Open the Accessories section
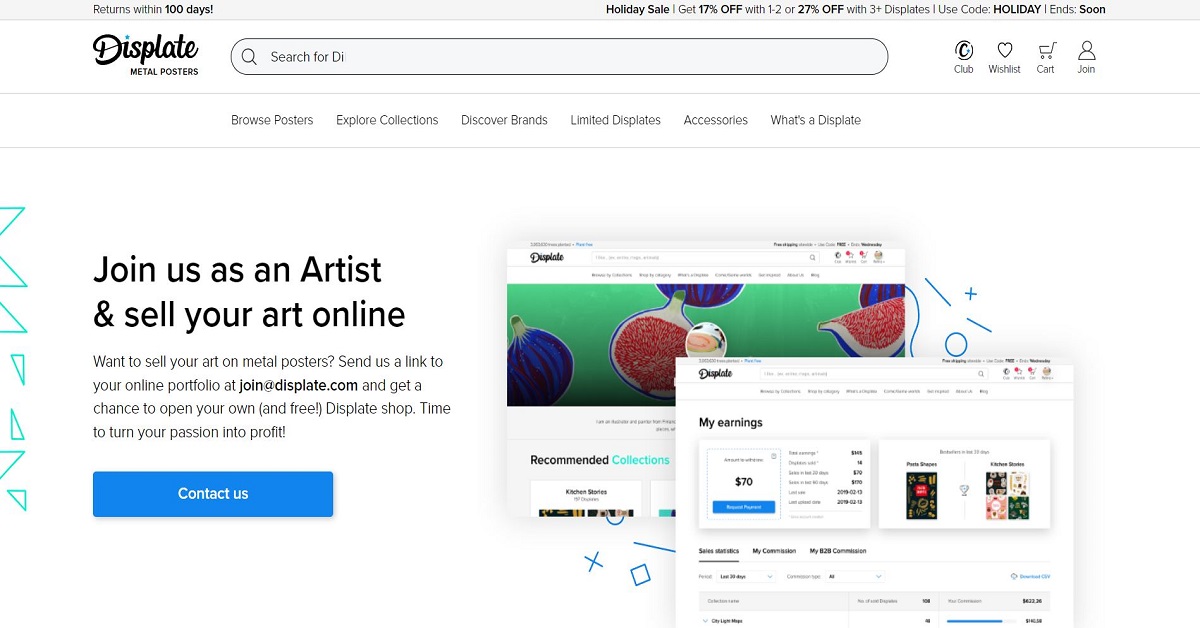Image resolution: width=1200 pixels, height=628 pixels. (x=715, y=120)
